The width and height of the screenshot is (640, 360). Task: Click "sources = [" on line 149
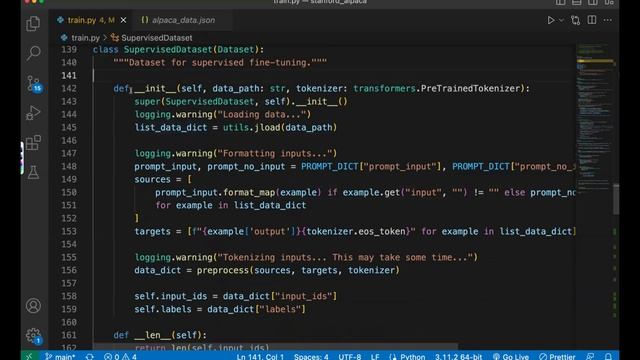click(163, 180)
